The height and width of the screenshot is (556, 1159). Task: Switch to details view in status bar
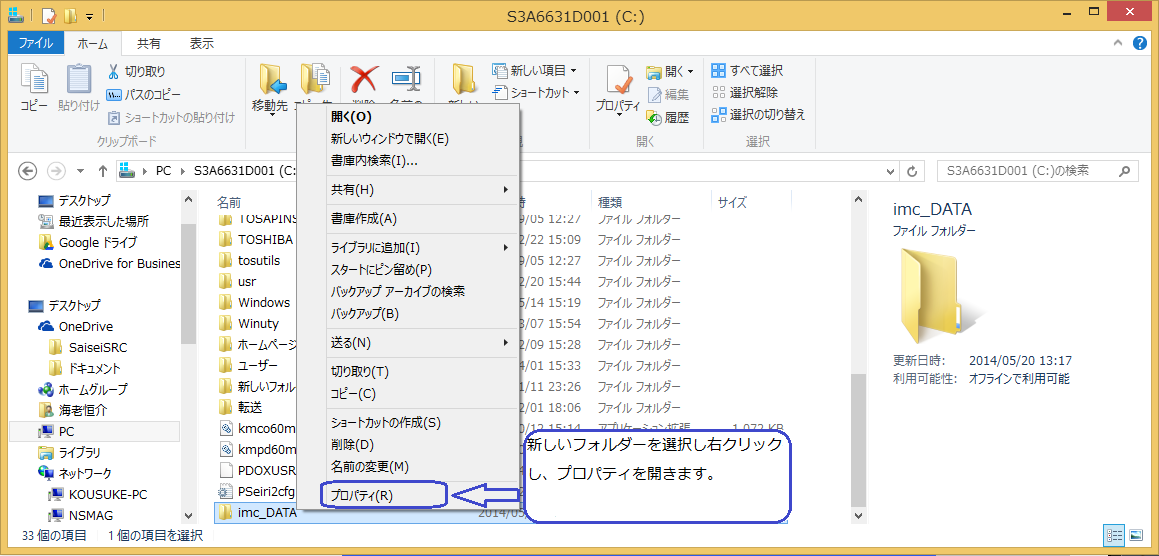pos(1112,535)
